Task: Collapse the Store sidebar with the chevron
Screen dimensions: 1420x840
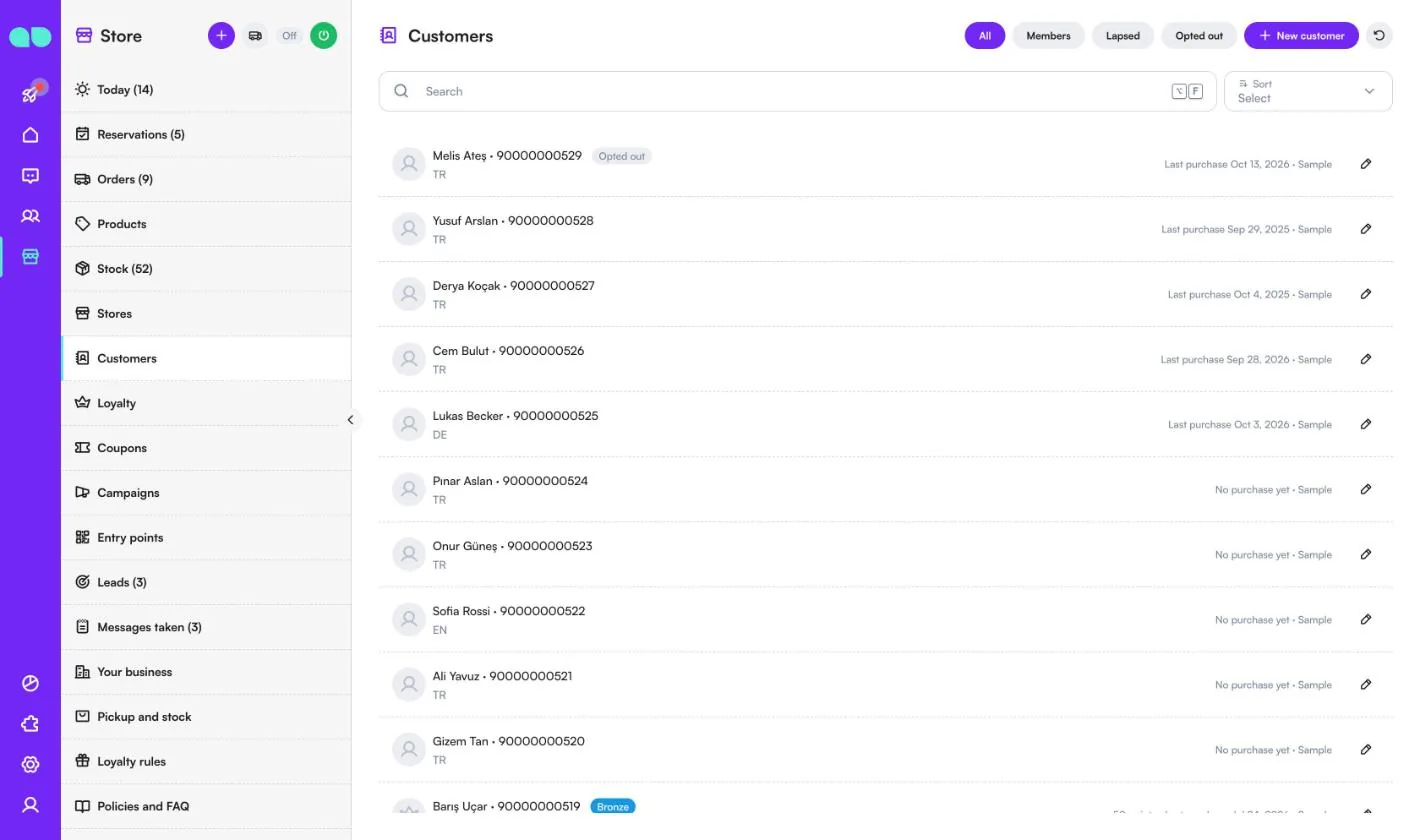Action: tap(350, 420)
